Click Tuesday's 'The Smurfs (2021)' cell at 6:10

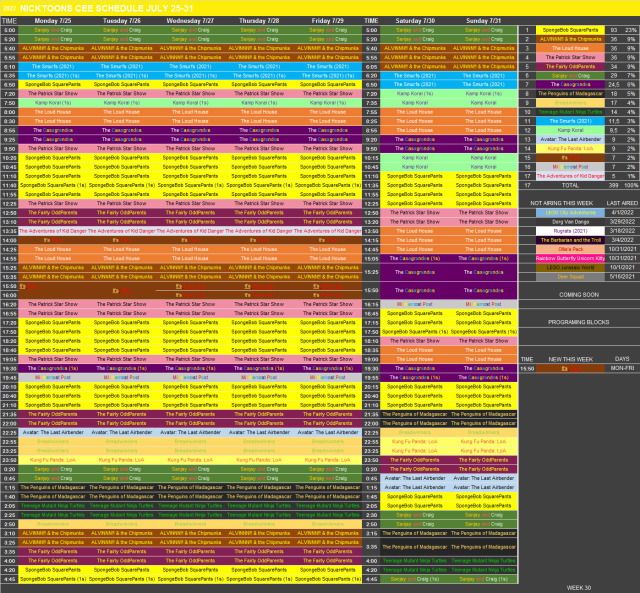[x=122, y=67]
